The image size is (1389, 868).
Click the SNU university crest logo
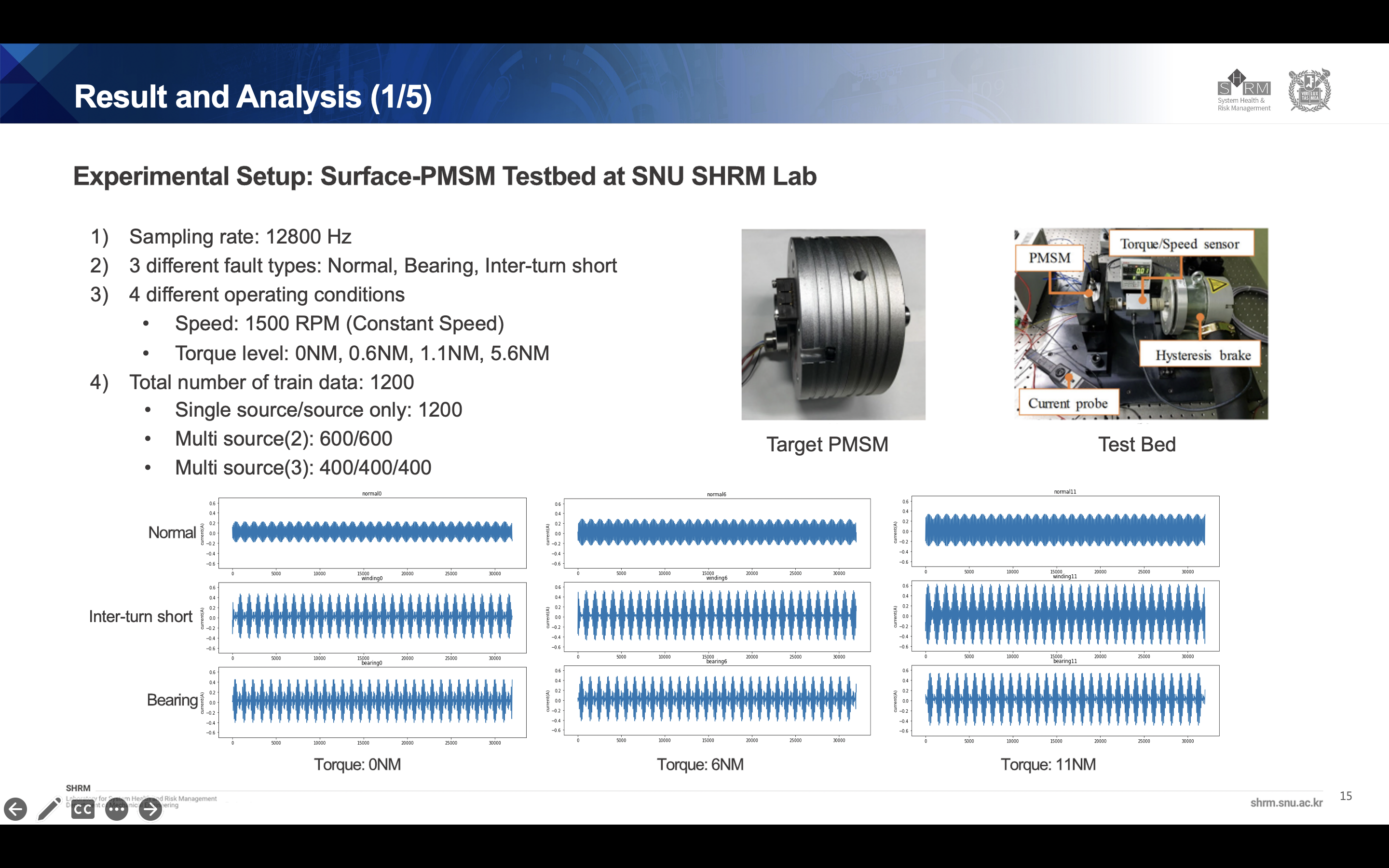[1309, 90]
